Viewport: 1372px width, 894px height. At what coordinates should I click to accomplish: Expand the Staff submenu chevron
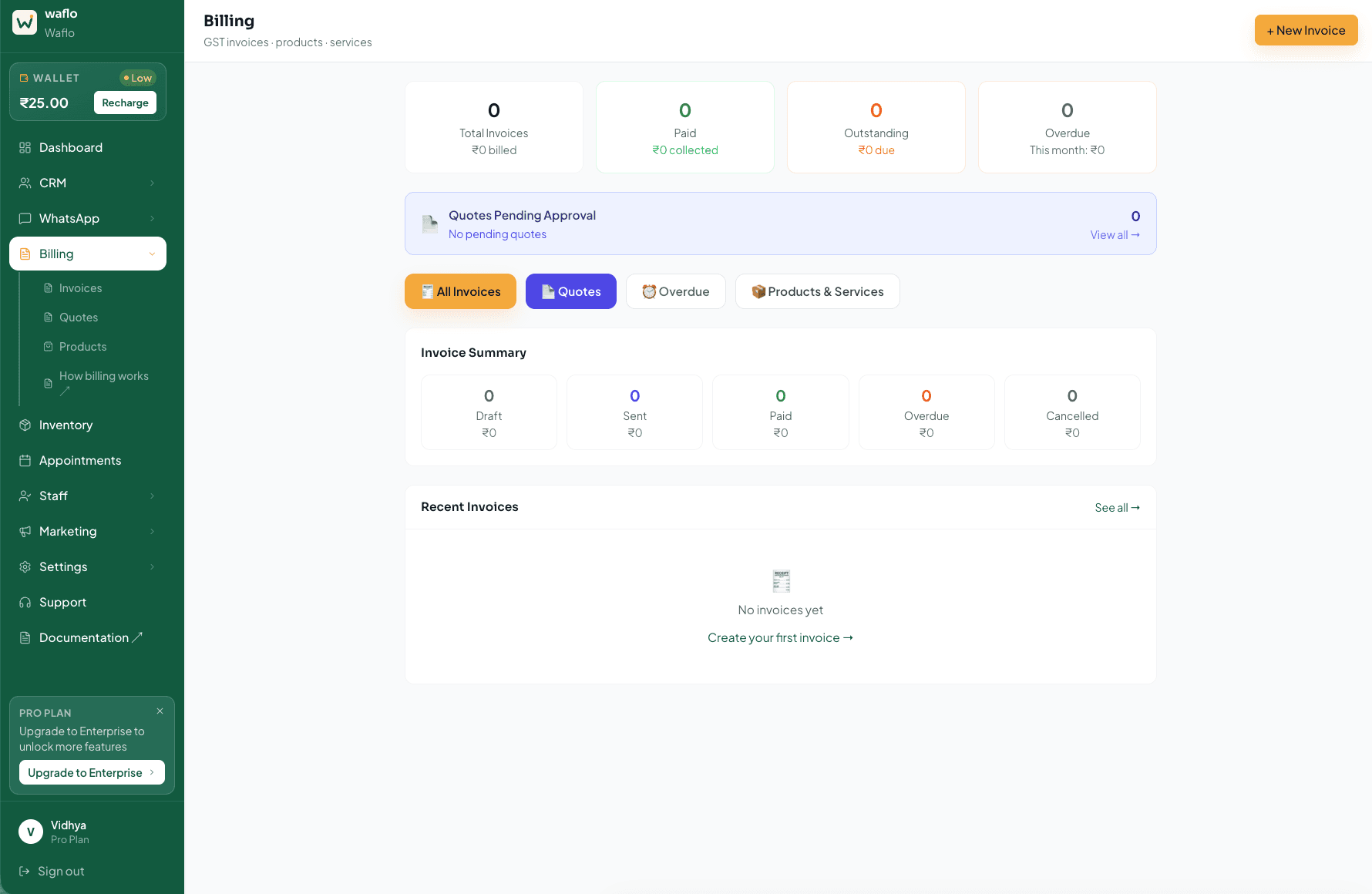(x=152, y=496)
